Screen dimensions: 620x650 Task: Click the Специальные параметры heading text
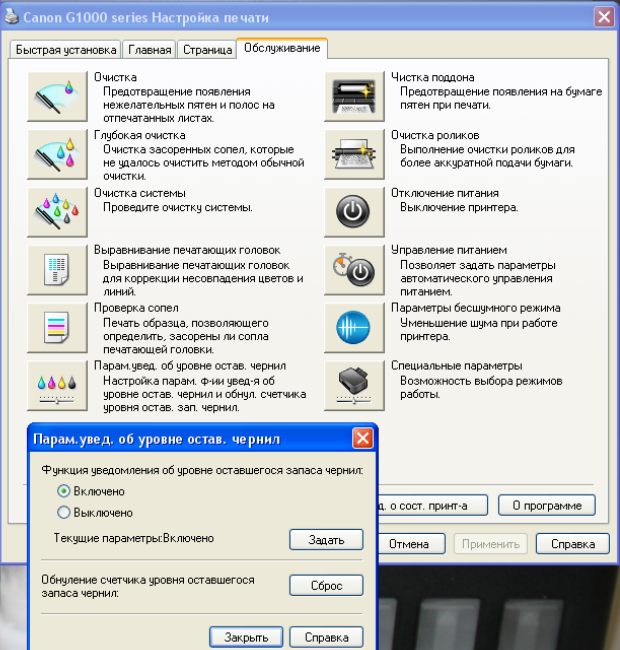pos(456,366)
